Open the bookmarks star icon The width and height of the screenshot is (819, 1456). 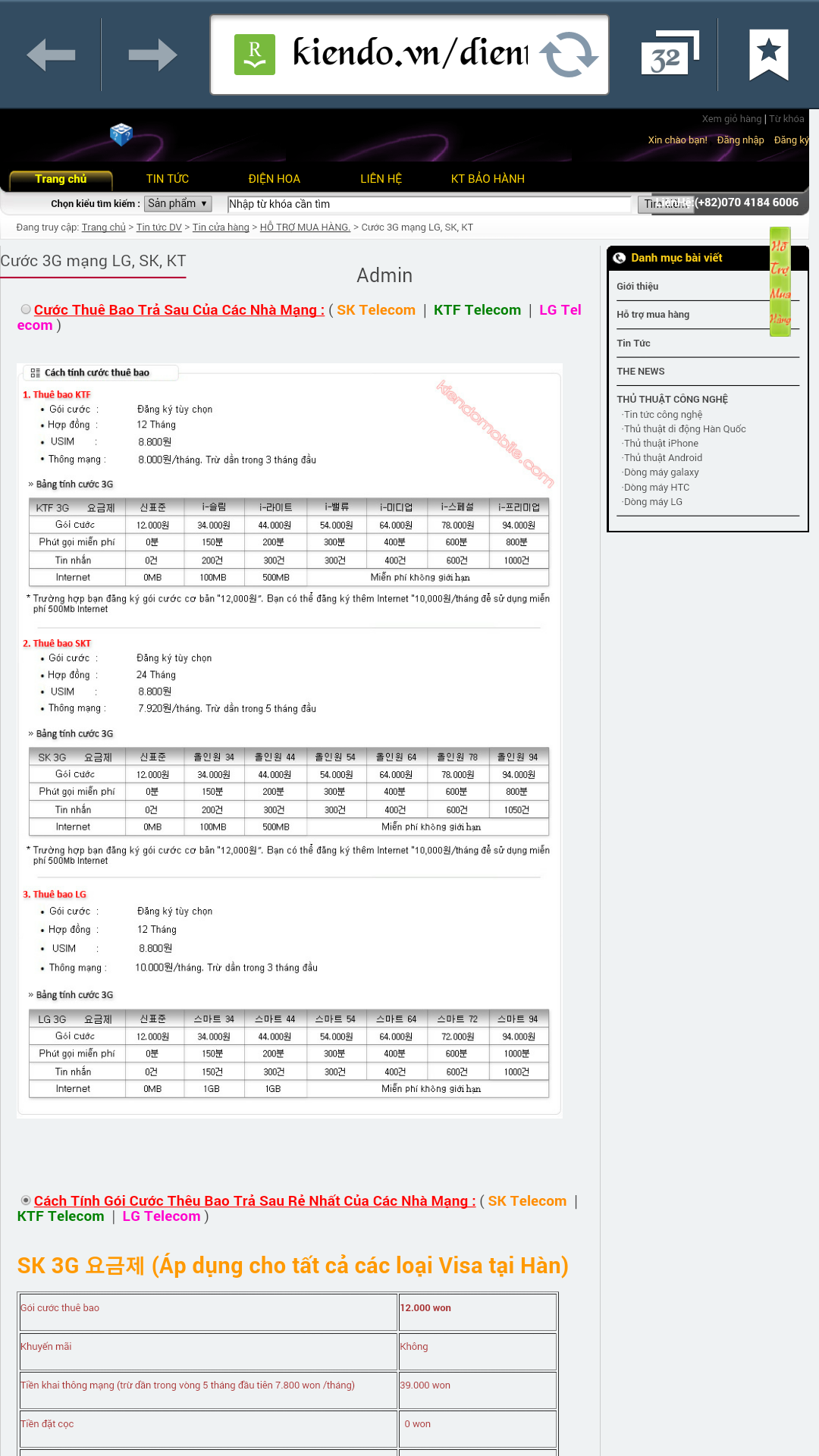(x=768, y=55)
